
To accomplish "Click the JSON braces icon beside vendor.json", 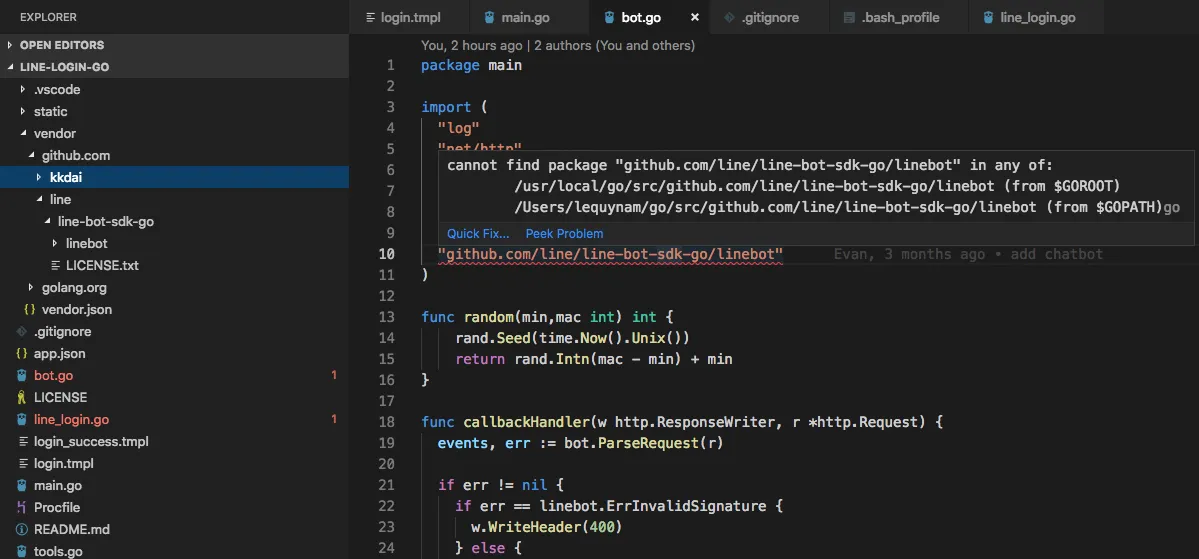I will (30, 310).
